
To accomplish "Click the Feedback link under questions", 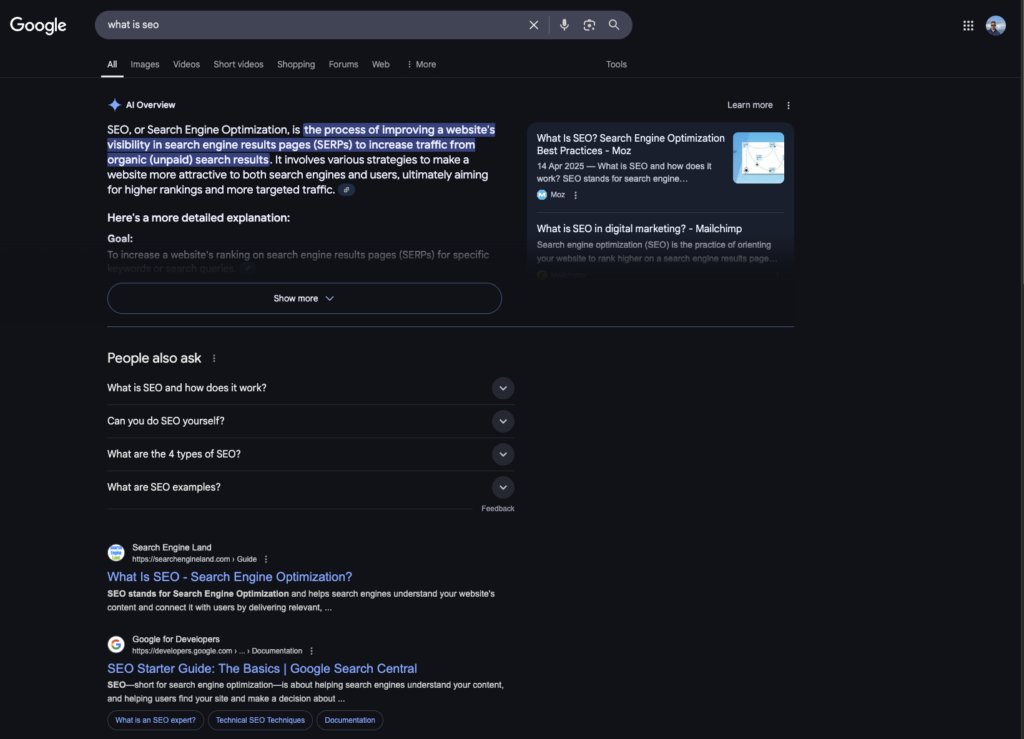I will point(498,509).
